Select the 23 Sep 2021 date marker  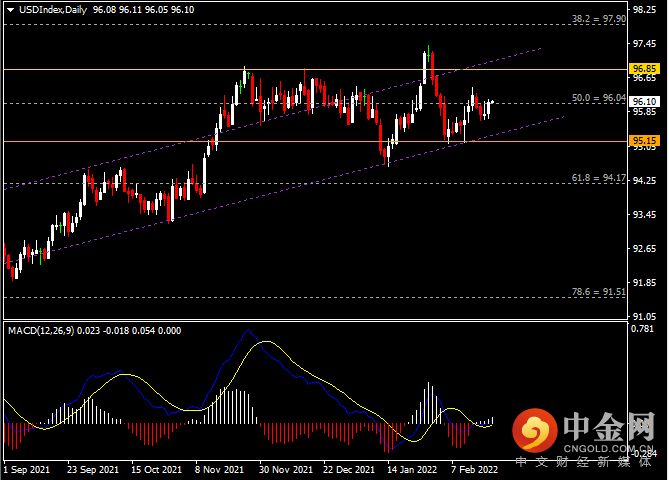[x=93, y=470]
